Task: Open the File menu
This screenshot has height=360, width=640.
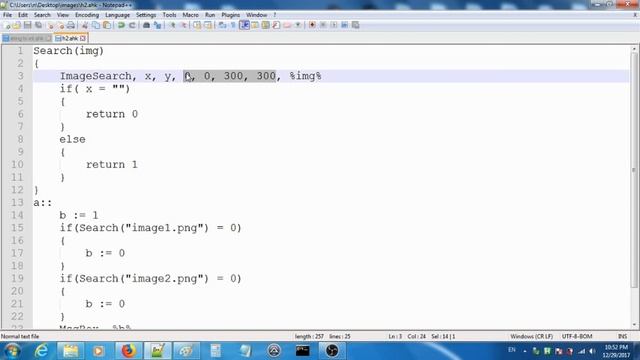Action: [7, 15]
